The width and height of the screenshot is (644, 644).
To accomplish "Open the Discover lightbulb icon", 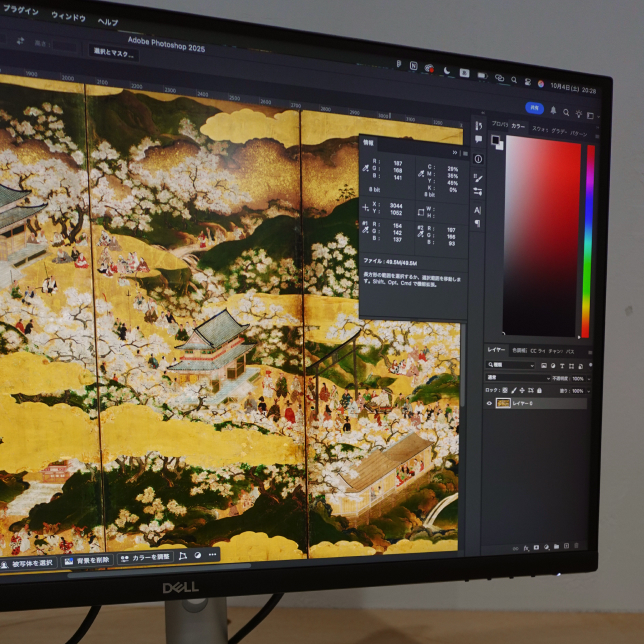I will (x=580, y=112).
